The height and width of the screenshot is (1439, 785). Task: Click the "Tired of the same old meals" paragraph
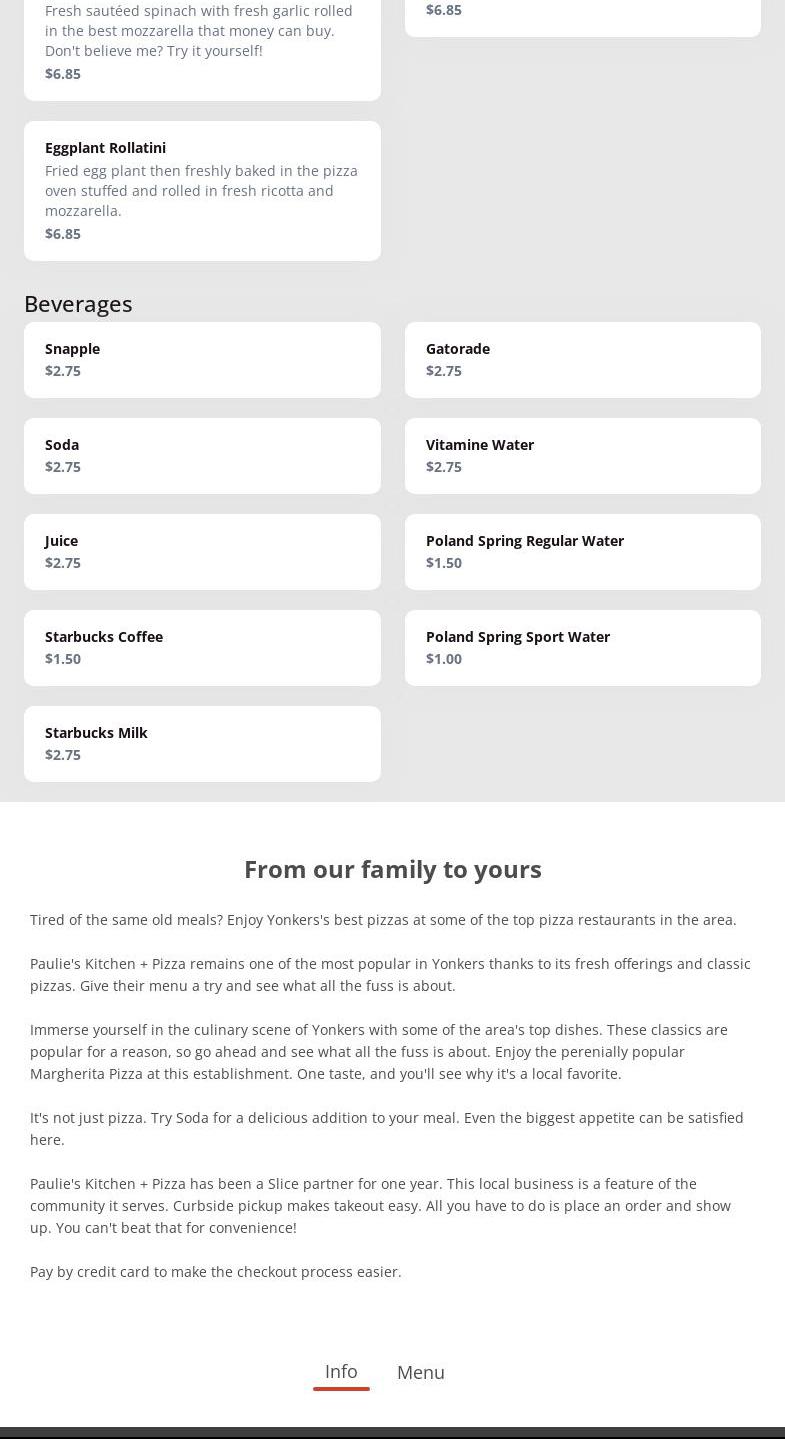383,920
